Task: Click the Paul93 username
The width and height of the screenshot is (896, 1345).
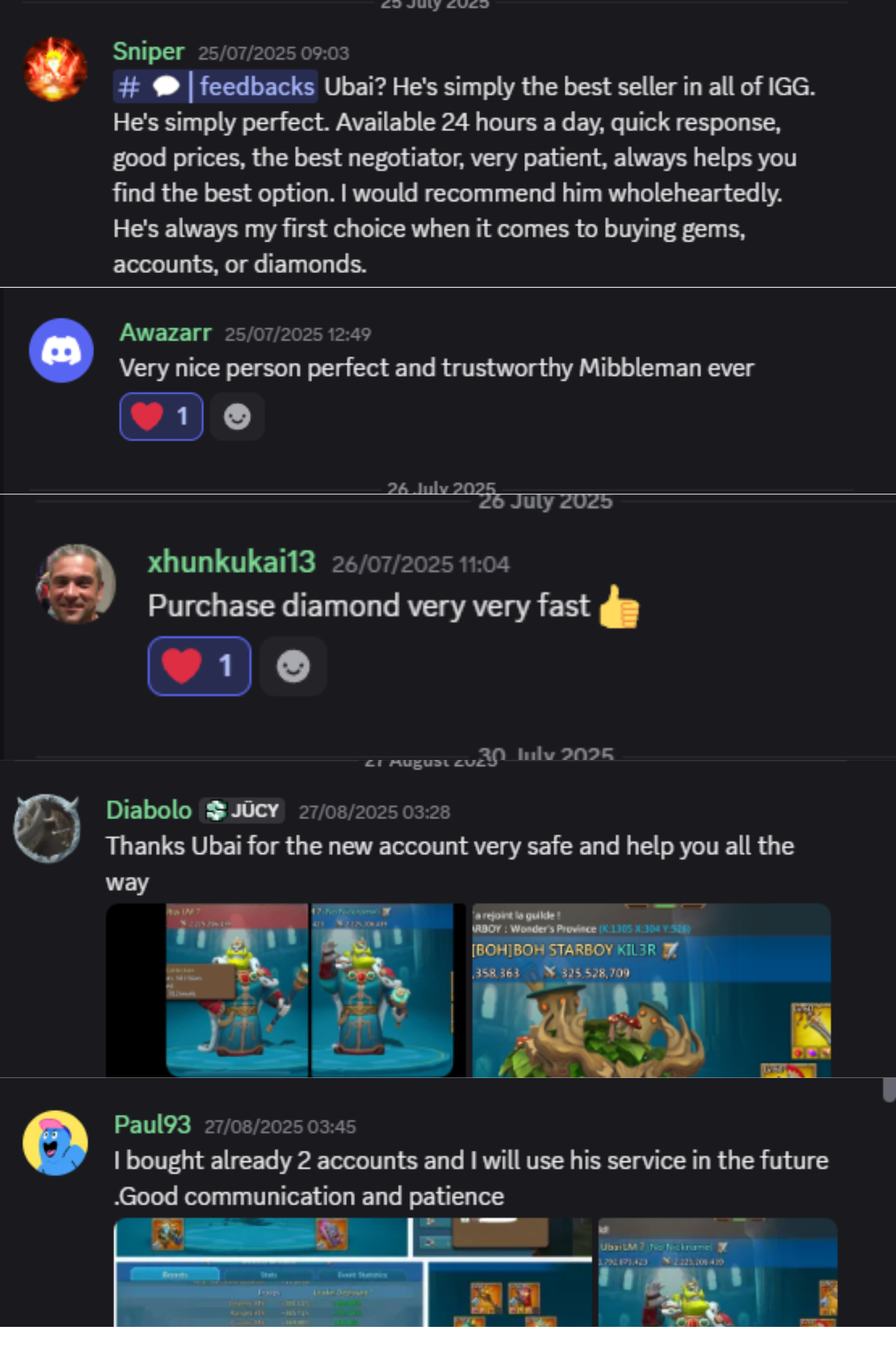Action: (153, 1125)
